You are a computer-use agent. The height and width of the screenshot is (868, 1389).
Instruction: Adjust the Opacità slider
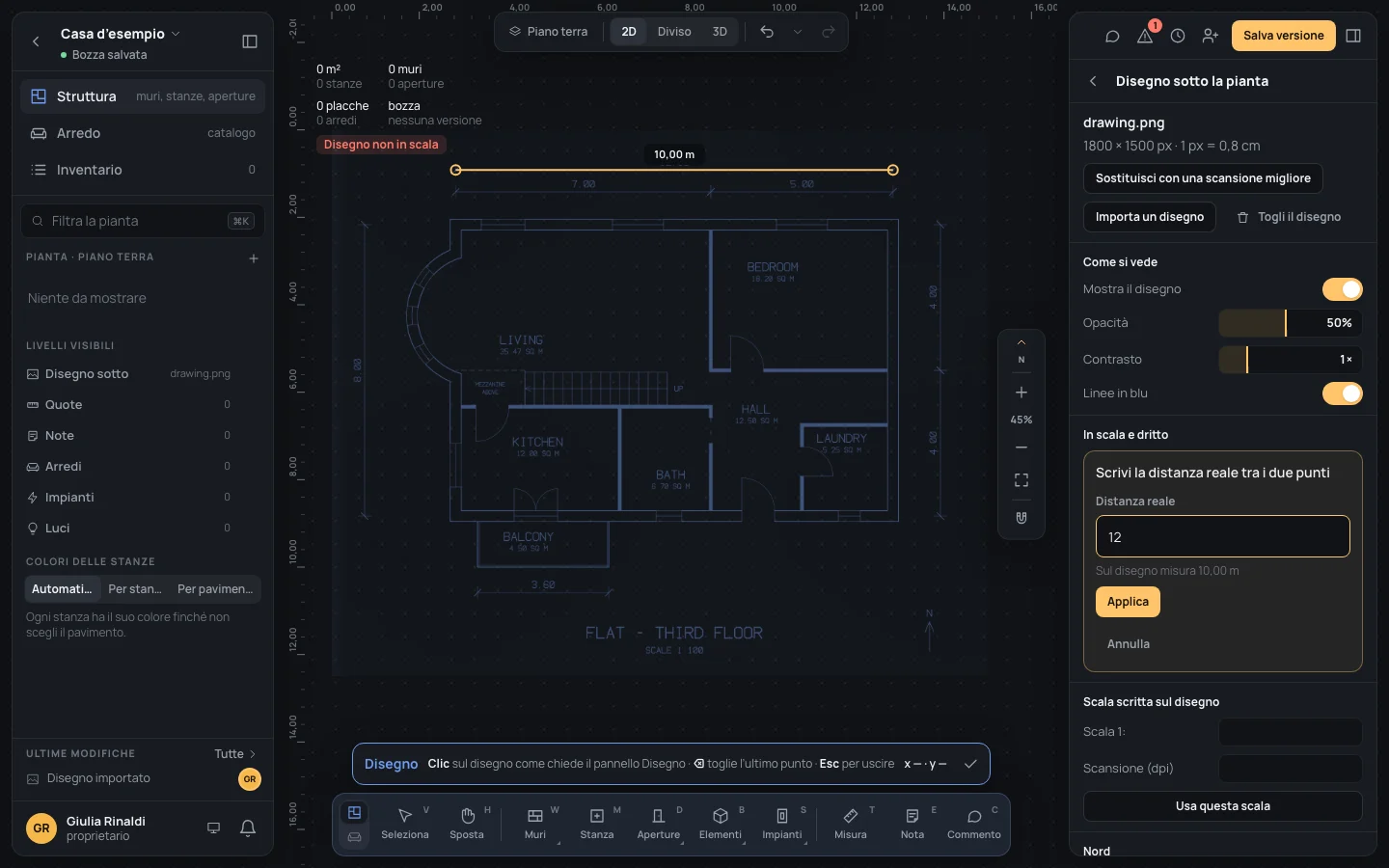1291,323
